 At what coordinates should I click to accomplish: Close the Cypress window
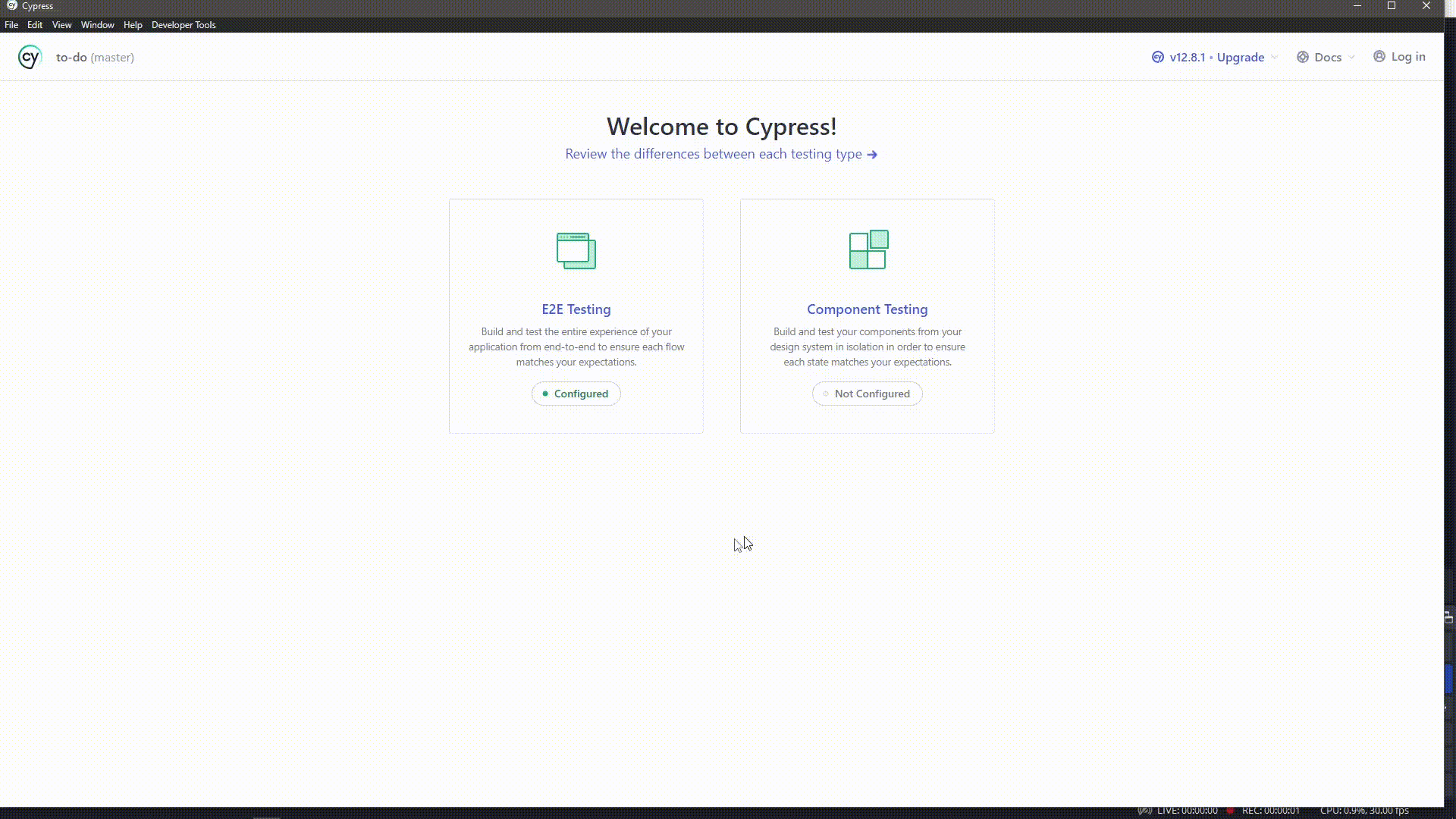(x=1426, y=6)
